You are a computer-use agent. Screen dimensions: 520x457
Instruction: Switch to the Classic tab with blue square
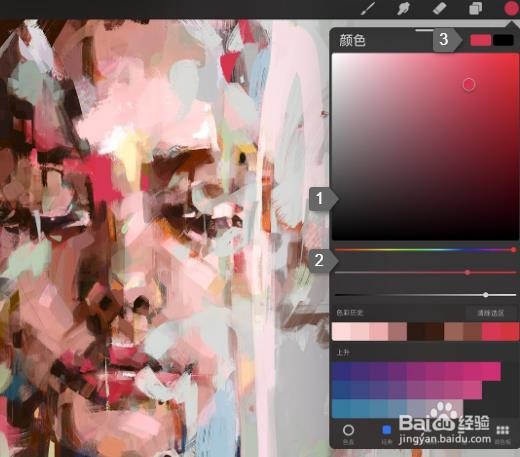point(387,434)
